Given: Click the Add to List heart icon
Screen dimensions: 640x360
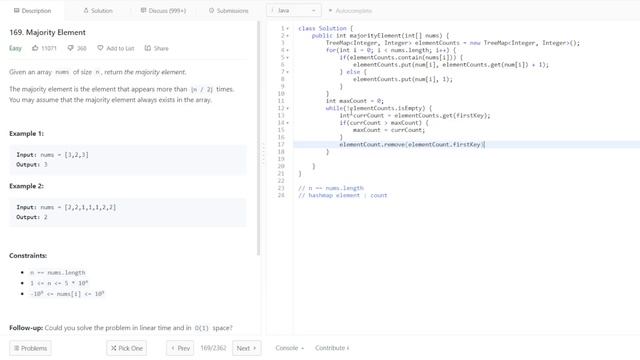Looking at the screenshot, I should click(100, 48).
